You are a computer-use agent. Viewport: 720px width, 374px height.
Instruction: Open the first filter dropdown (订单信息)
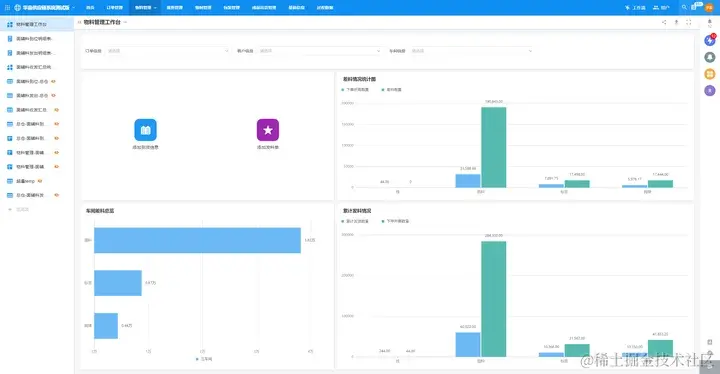pyautogui.click(x=168, y=51)
